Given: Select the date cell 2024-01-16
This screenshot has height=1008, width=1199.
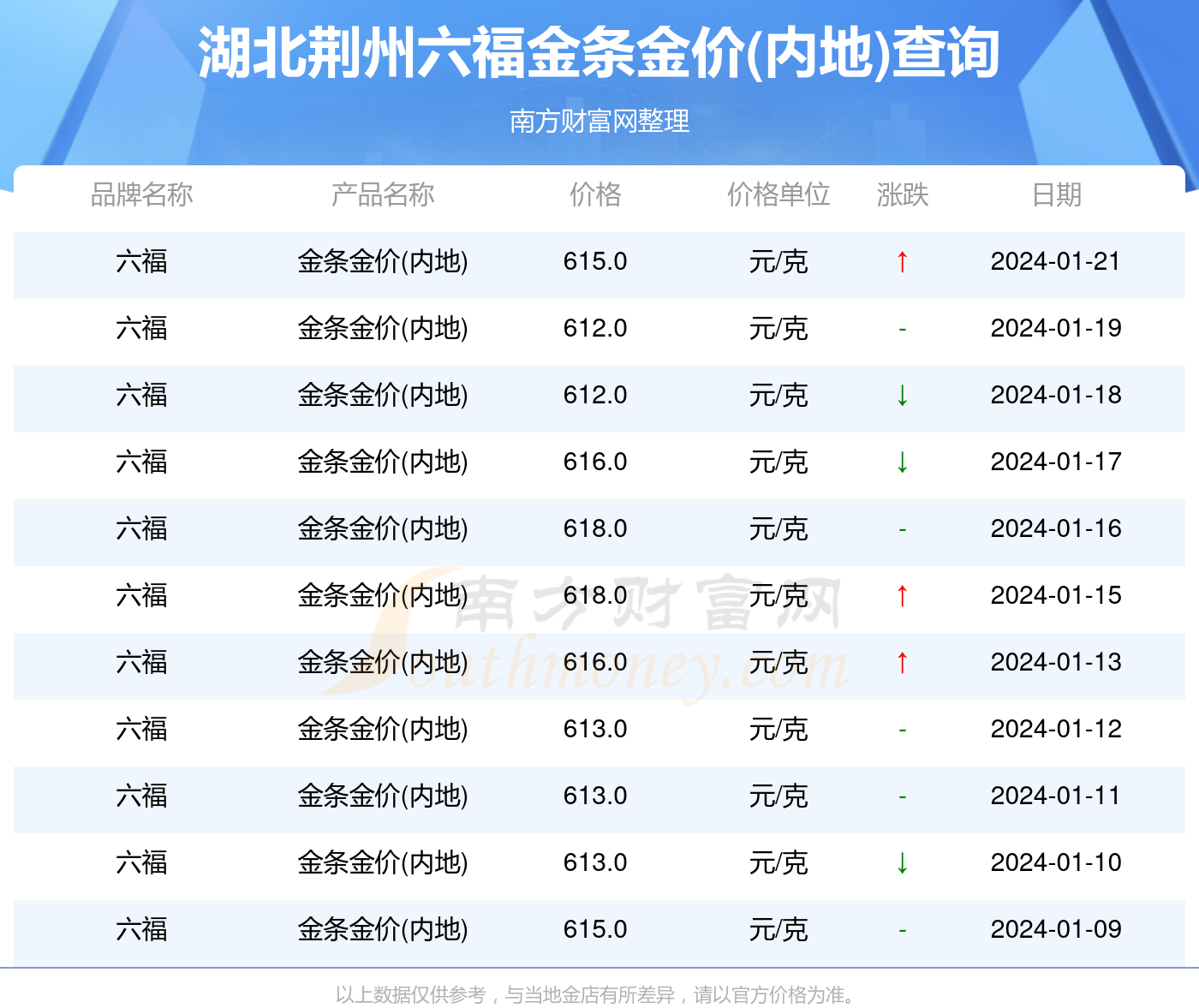Looking at the screenshot, I should pyautogui.click(x=1056, y=528).
